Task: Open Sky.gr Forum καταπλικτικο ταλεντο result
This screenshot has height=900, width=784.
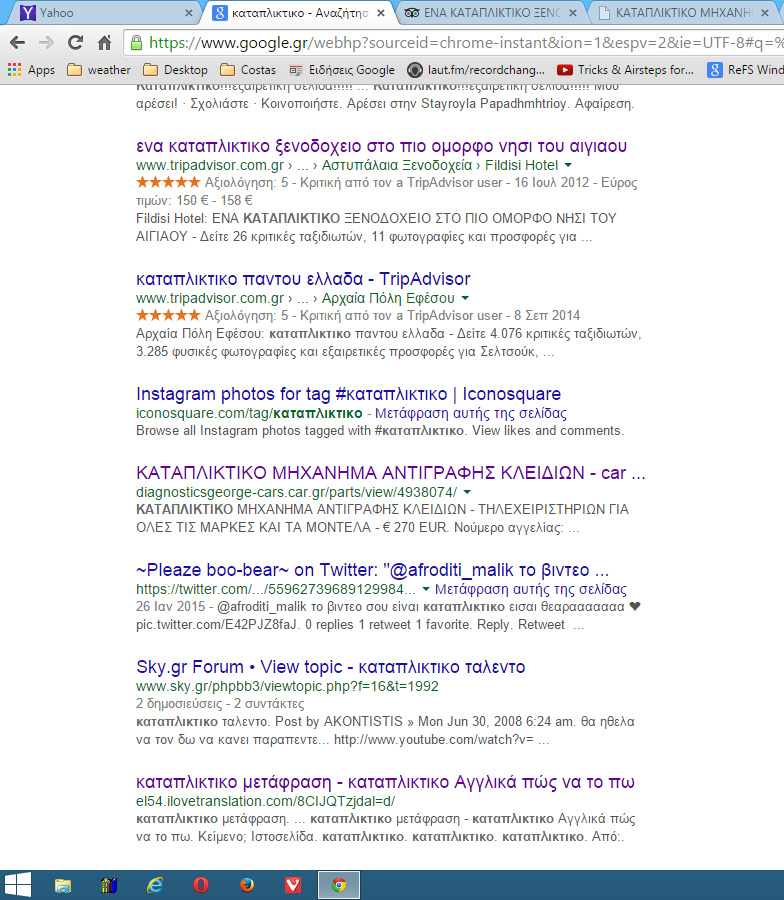Action: point(331,667)
